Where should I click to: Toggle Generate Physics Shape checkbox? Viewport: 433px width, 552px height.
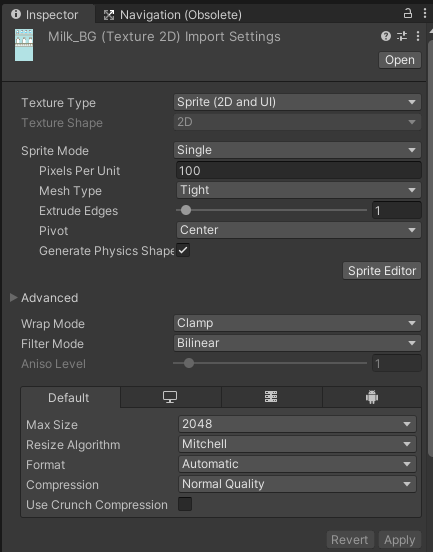[183, 250]
